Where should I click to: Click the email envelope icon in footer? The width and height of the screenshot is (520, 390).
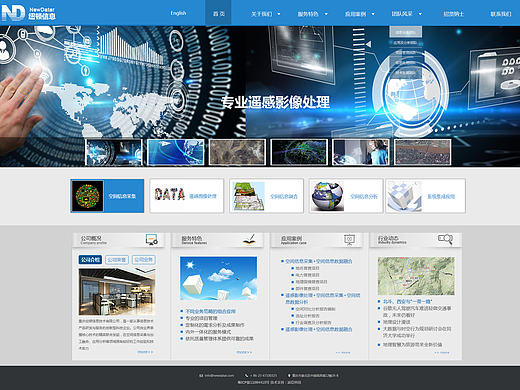[x=201, y=375]
